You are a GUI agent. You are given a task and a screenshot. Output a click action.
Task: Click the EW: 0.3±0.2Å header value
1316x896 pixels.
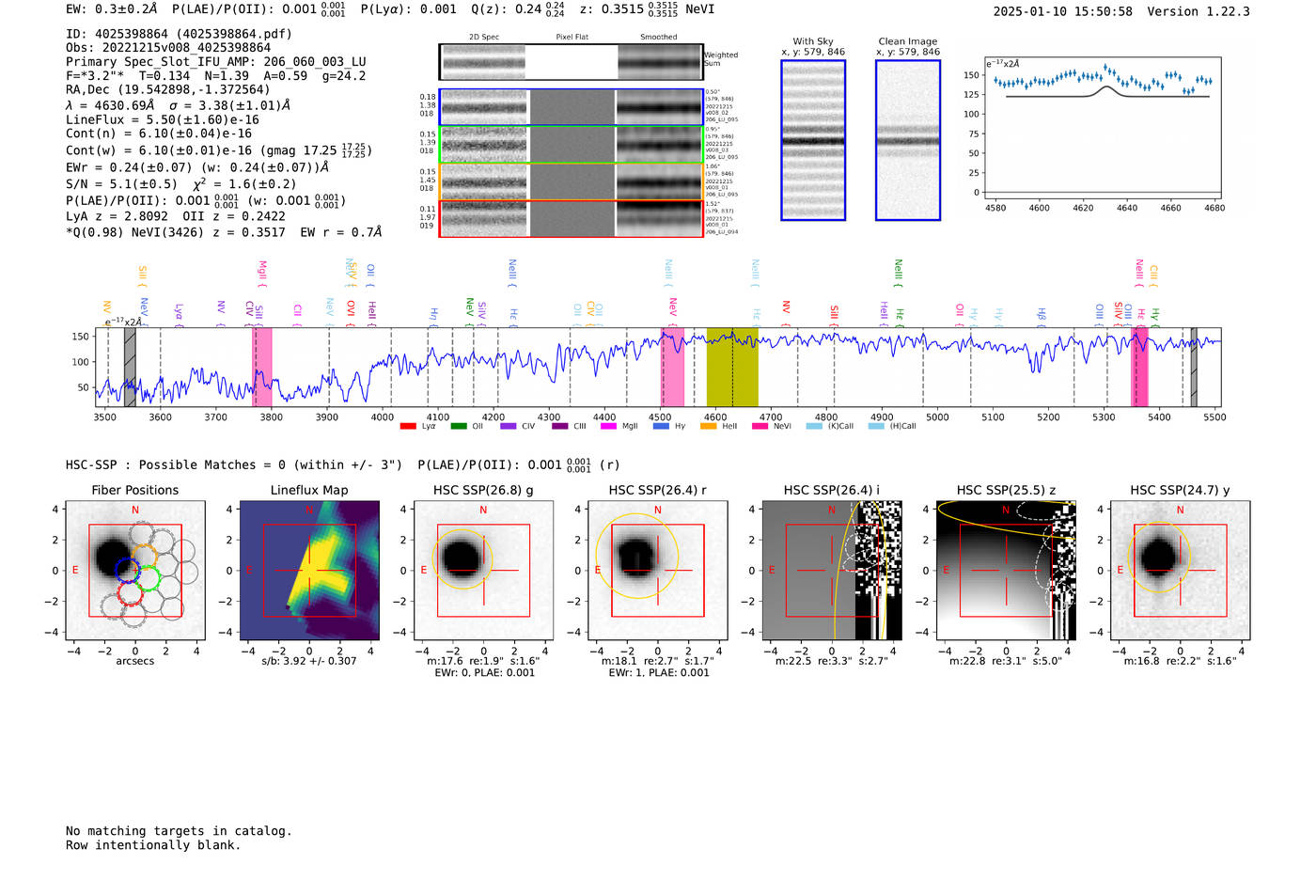click(x=111, y=9)
